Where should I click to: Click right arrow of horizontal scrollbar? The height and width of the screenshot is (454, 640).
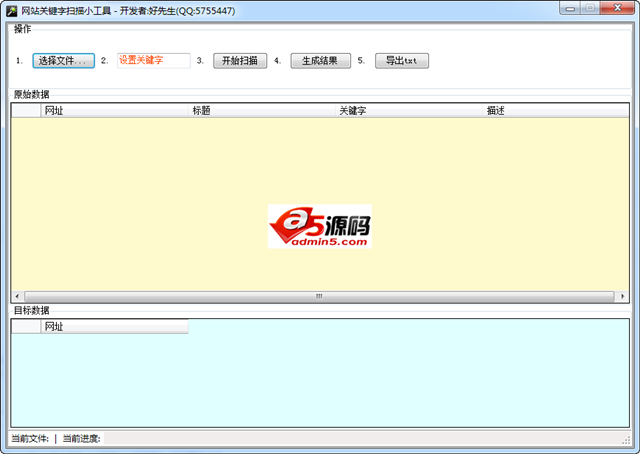pyautogui.click(x=622, y=296)
